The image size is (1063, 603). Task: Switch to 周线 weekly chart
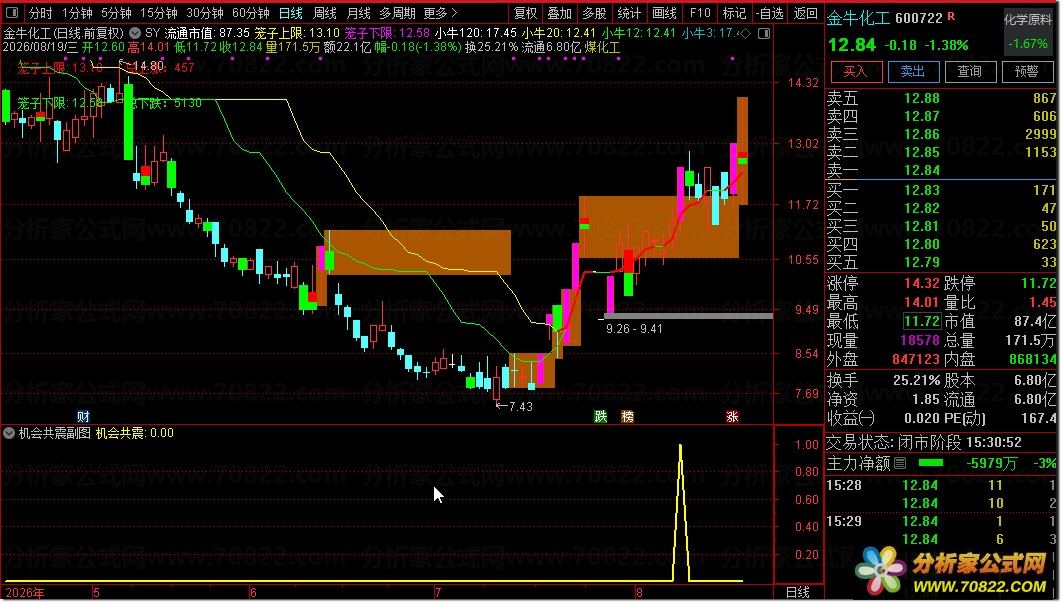(325, 13)
